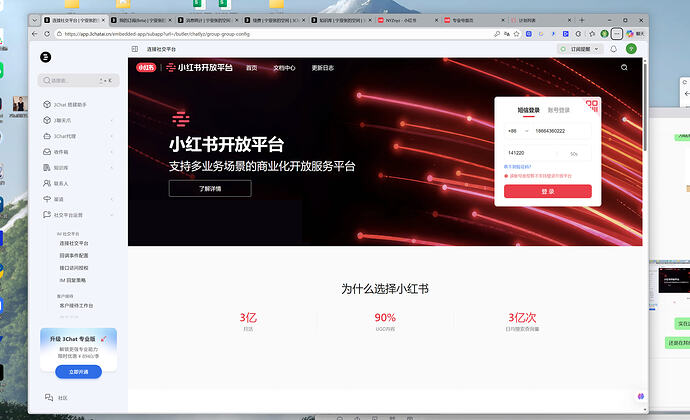The width and height of the screenshot is (690, 420).
Task: Switch to the 账号登录 login tab
Action: (x=558, y=110)
